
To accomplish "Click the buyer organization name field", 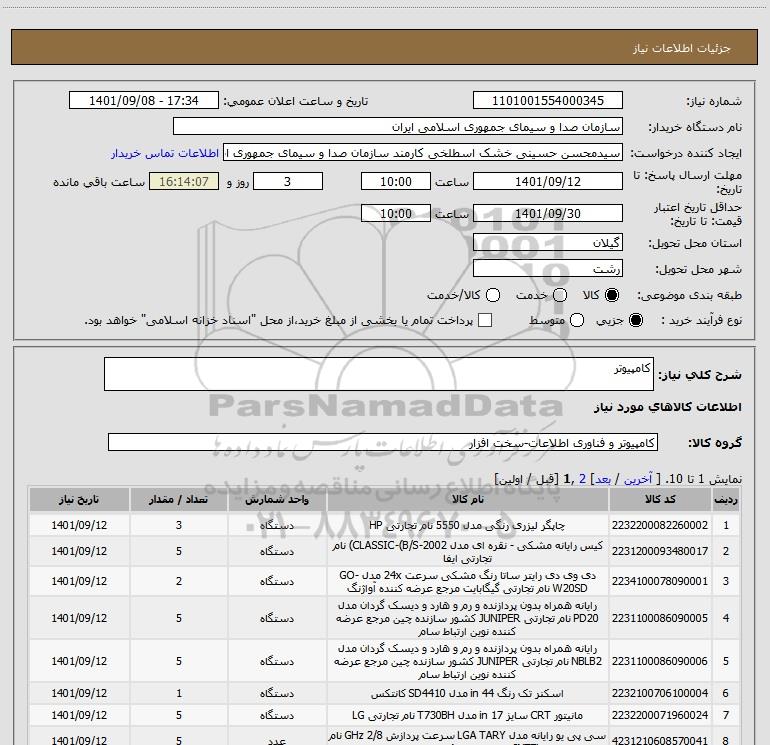I will (x=398, y=127).
